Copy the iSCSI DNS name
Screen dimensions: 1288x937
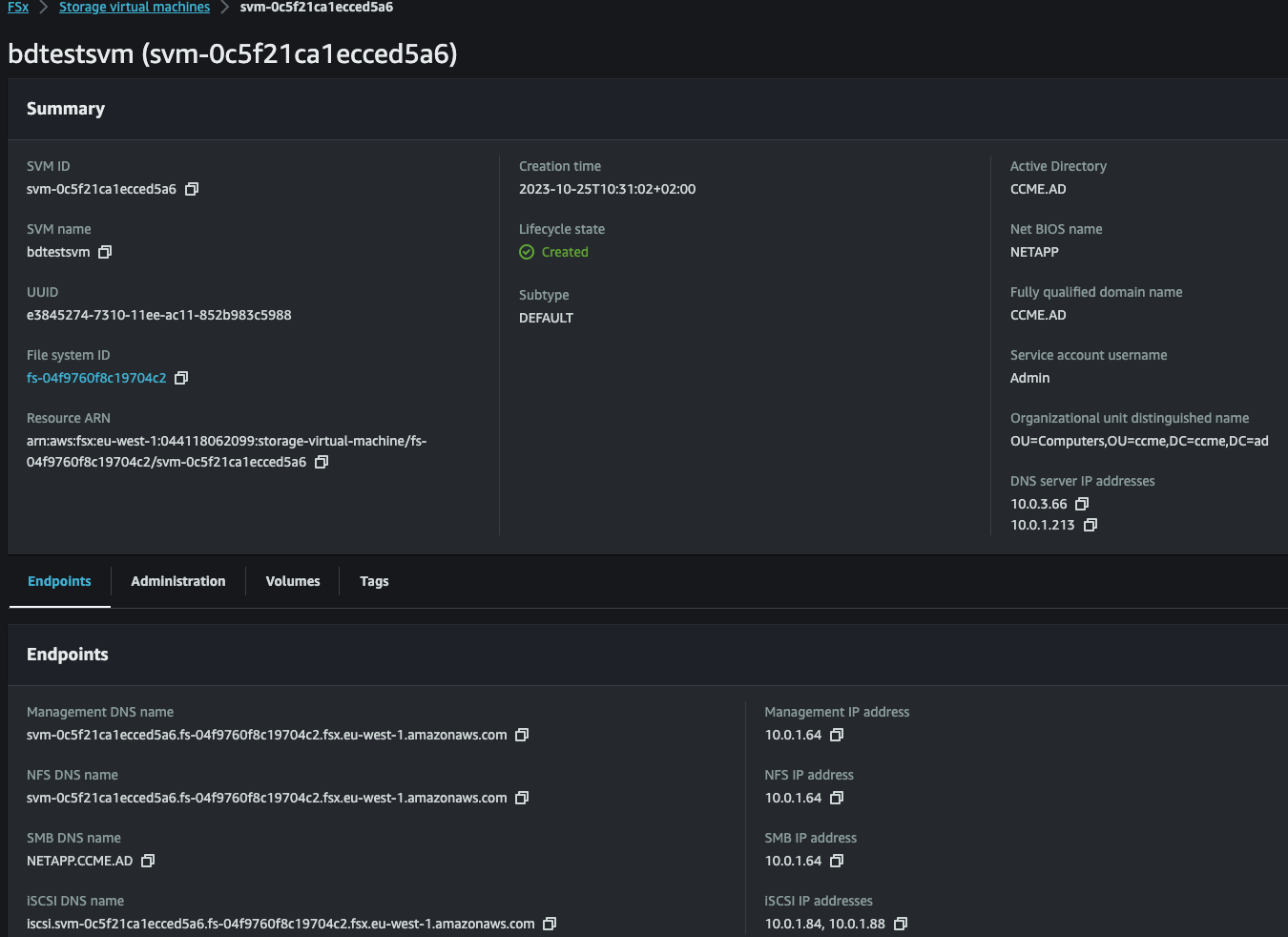pos(550,924)
